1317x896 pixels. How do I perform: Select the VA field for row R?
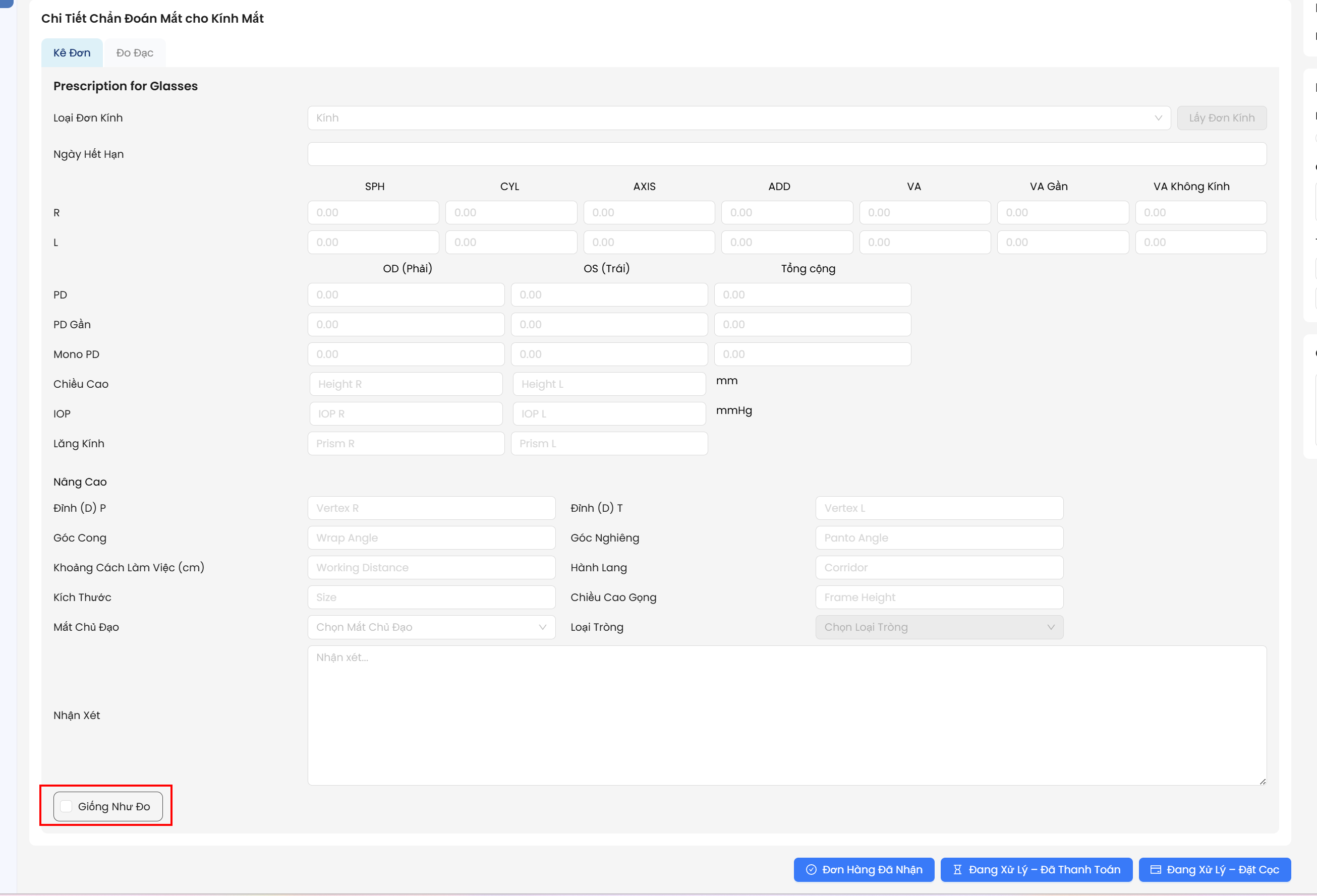click(x=926, y=212)
